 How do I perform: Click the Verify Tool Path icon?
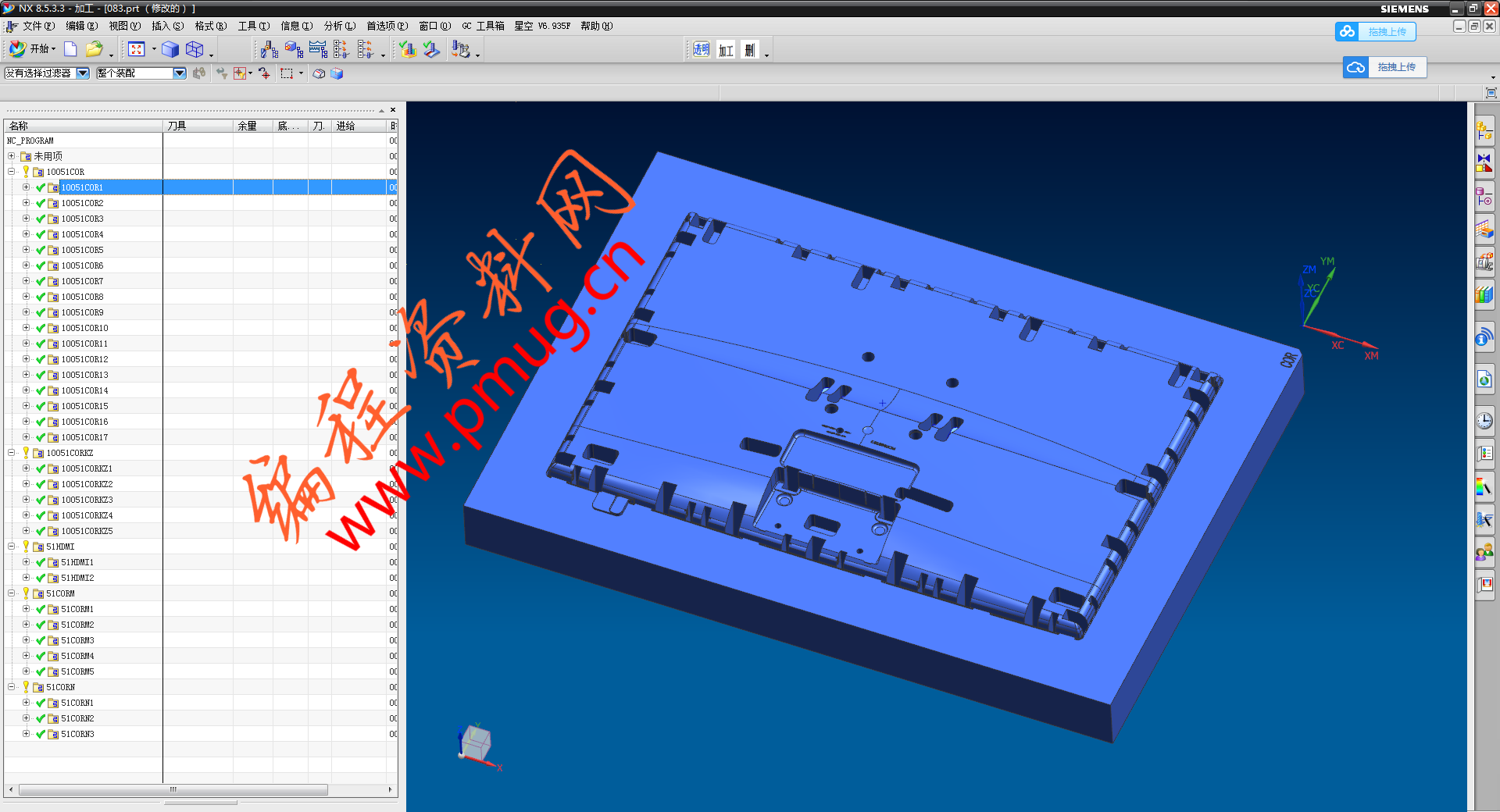tap(432, 50)
